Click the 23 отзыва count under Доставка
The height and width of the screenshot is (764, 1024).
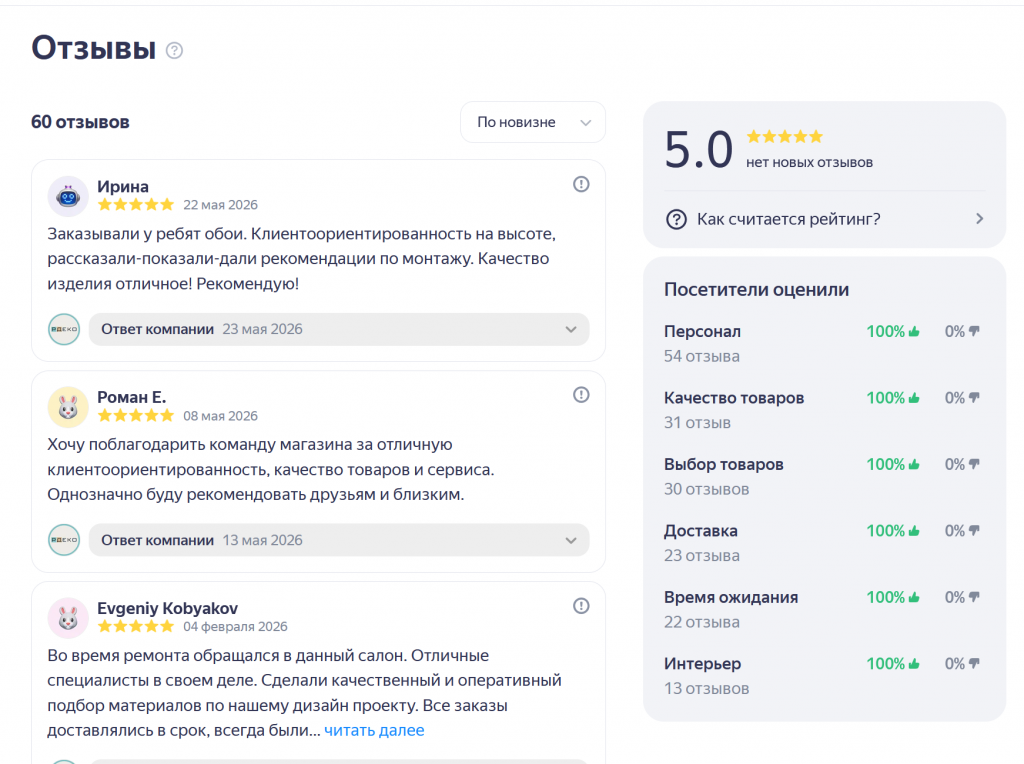click(702, 556)
